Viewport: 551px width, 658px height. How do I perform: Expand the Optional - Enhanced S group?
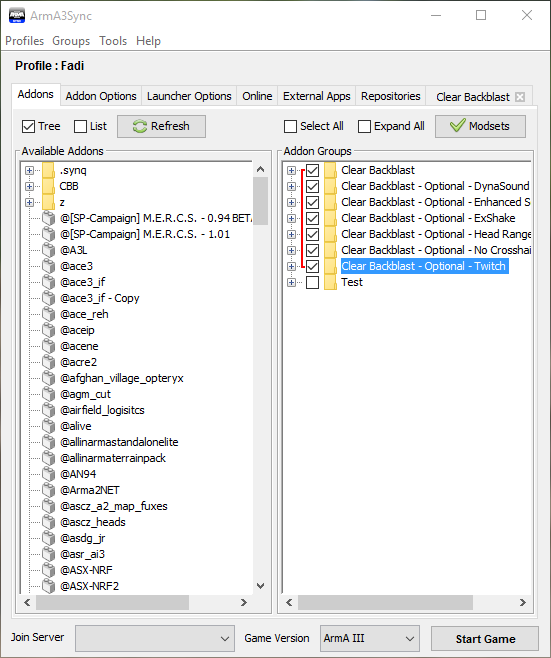[291, 202]
